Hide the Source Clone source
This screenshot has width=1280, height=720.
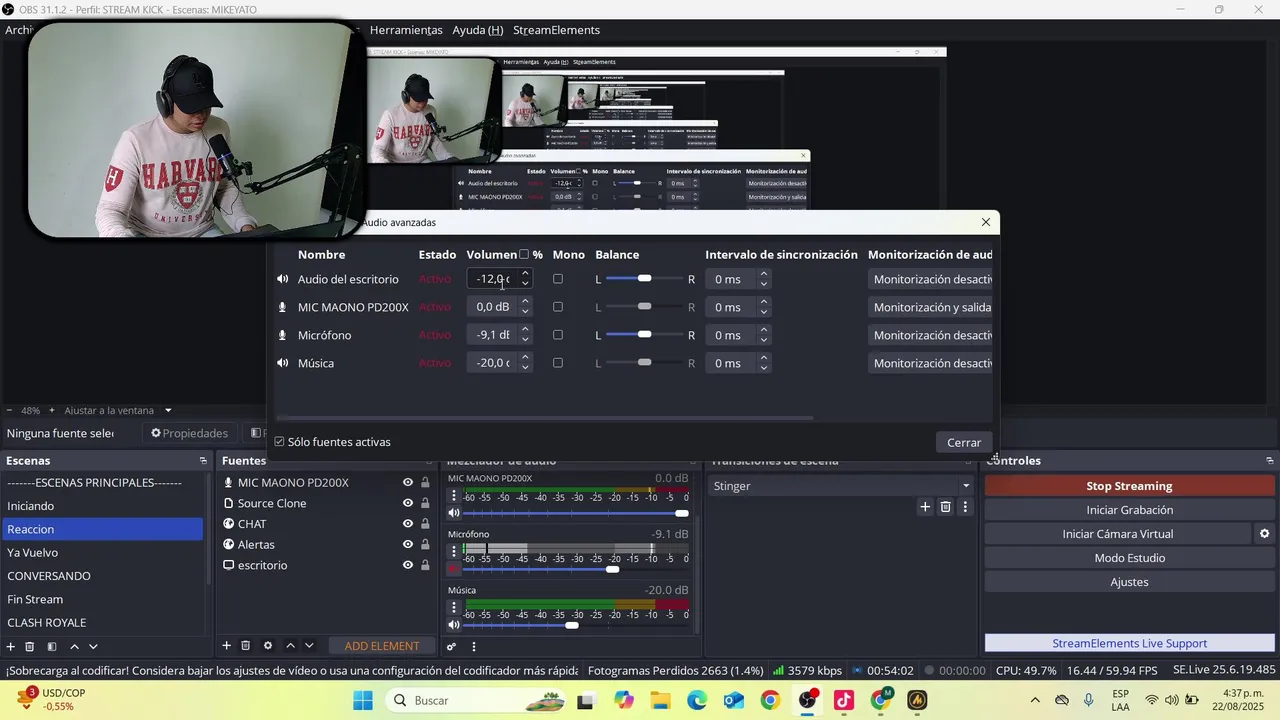tap(408, 503)
